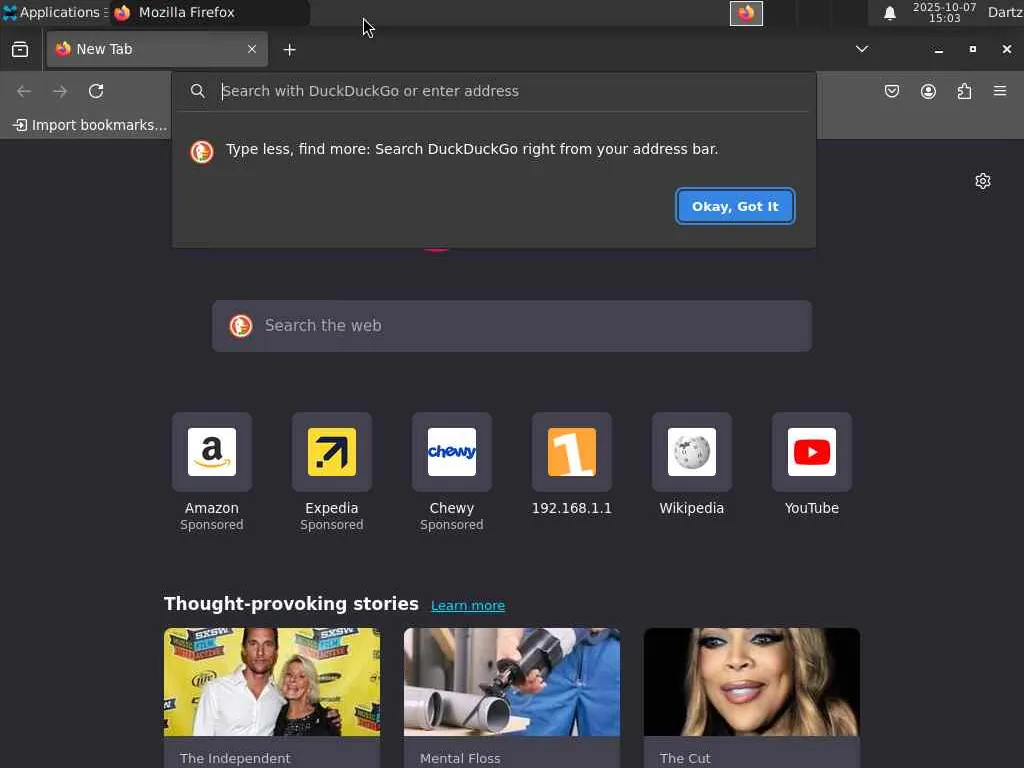Click the address bar search magnifier icon
This screenshot has width=1024, height=768.
pyautogui.click(x=198, y=91)
